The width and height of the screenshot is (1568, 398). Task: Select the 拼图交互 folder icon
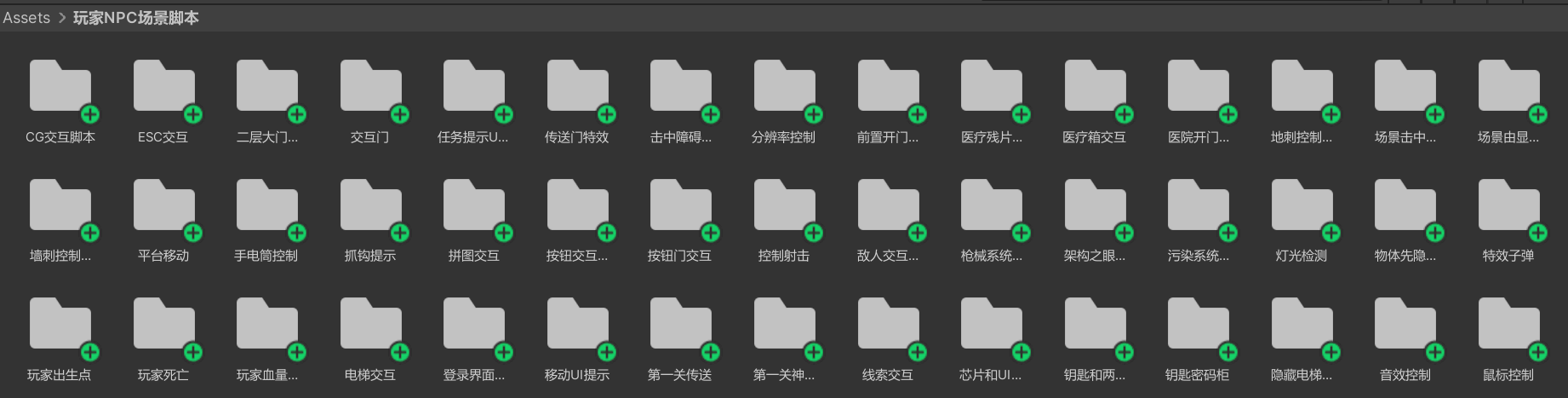[474, 205]
